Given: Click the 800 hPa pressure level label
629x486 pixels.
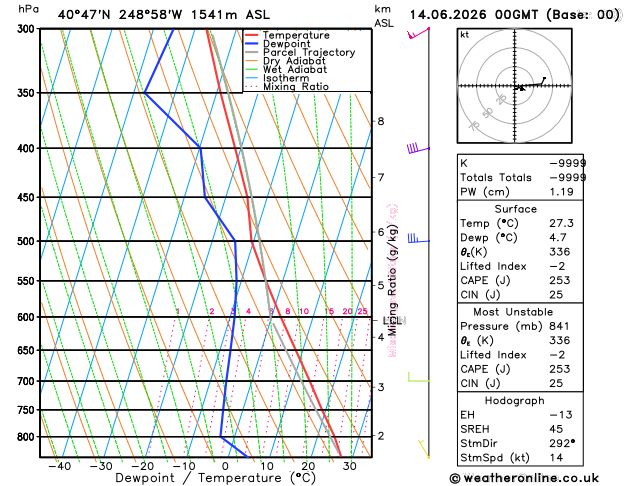Looking at the screenshot, I should [x=28, y=437].
